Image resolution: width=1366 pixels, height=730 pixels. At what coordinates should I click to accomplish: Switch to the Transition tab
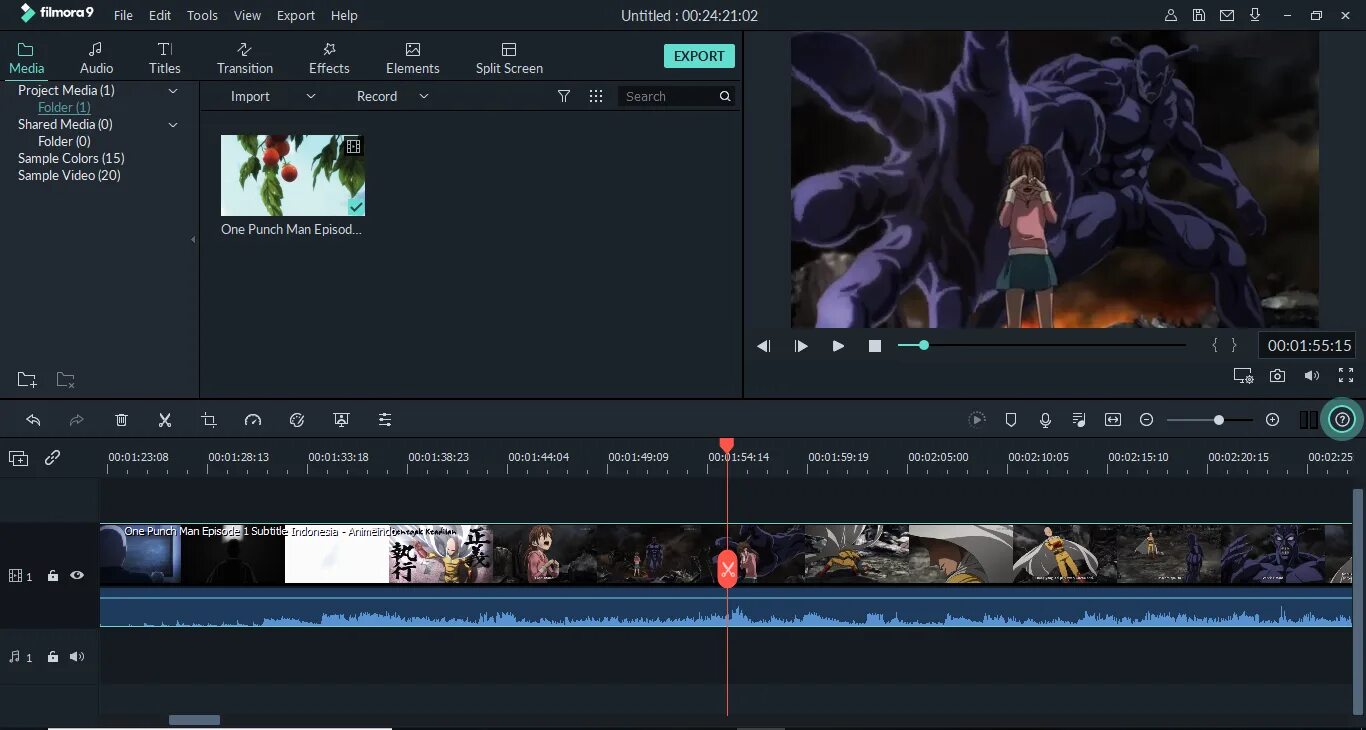pos(245,58)
